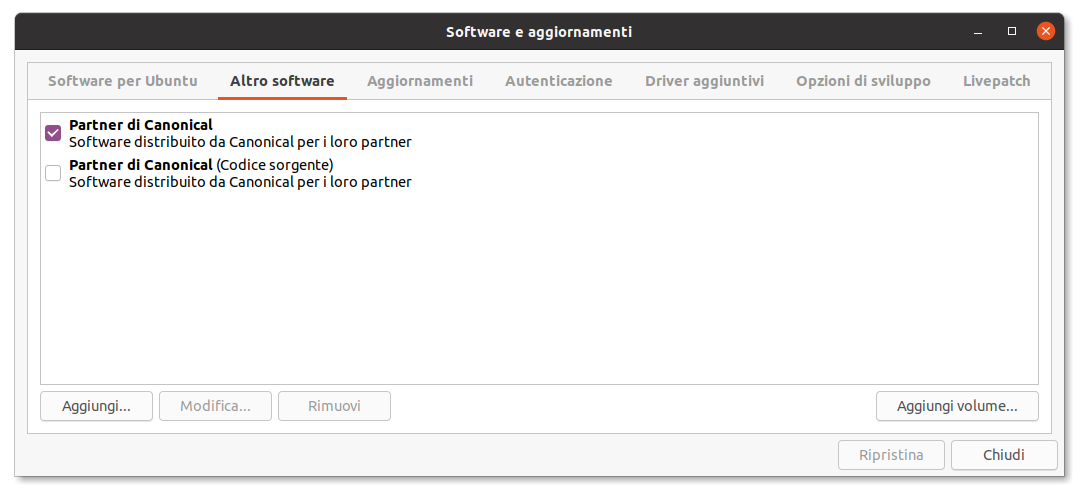Enable Partner di Canonical Codice sorgente checkbox
The image size is (1083, 495).
(x=53, y=173)
